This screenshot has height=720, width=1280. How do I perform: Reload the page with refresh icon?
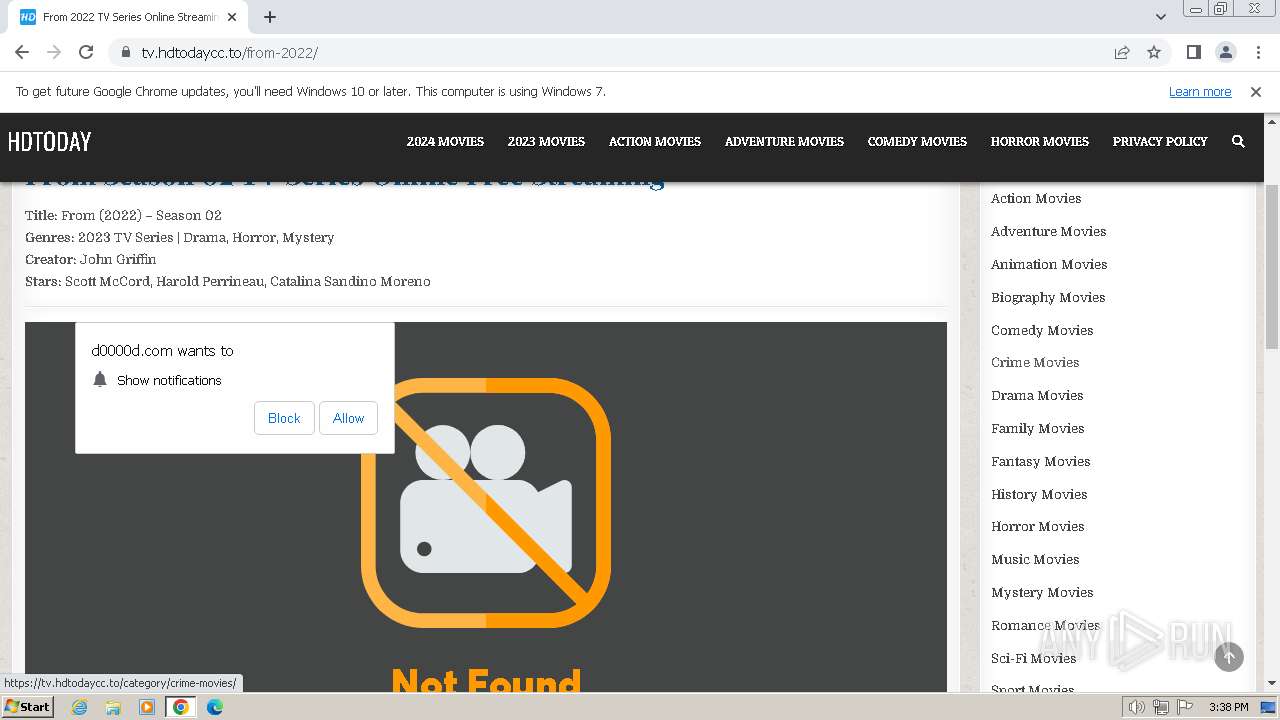tap(86, 52)
